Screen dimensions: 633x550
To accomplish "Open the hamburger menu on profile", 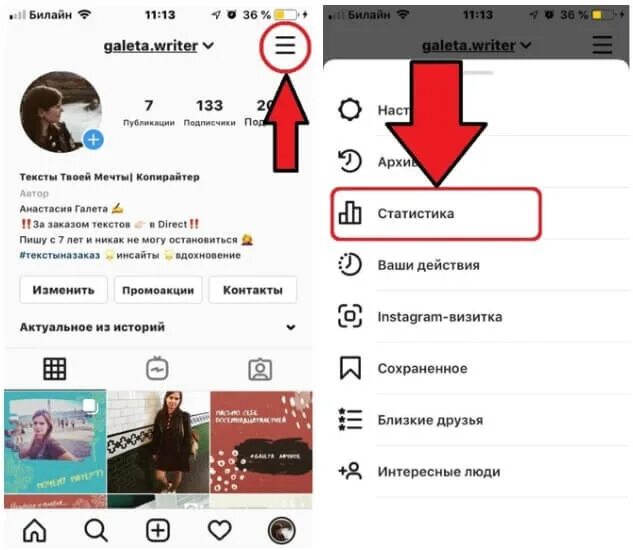I will point(285,45).
